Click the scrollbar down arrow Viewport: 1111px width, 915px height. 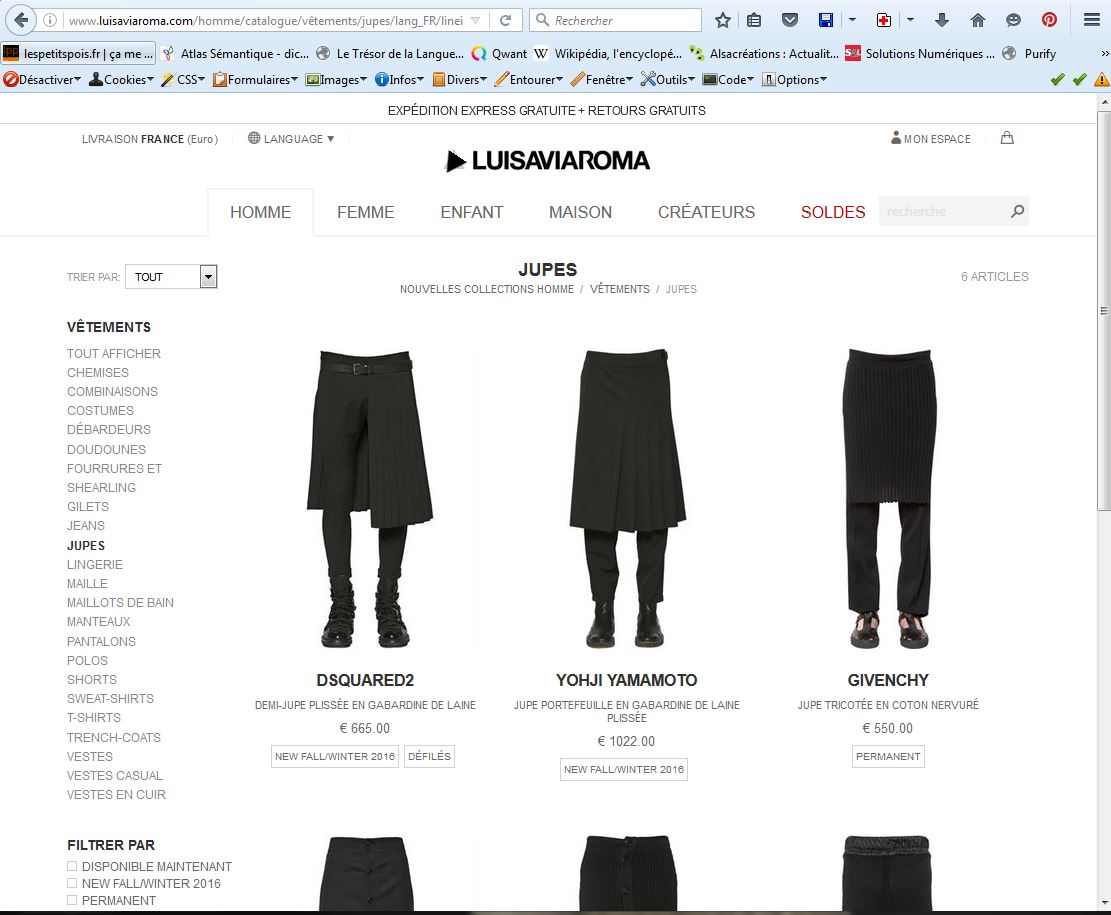[1104, 903]
